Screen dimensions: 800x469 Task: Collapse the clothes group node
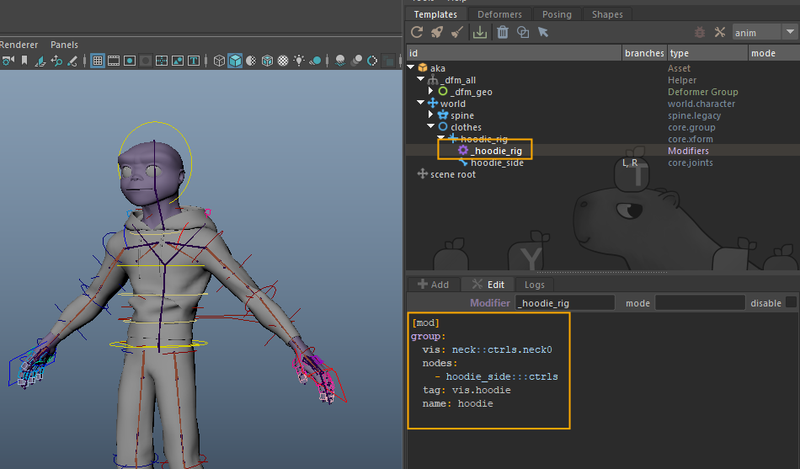point(430,127)
